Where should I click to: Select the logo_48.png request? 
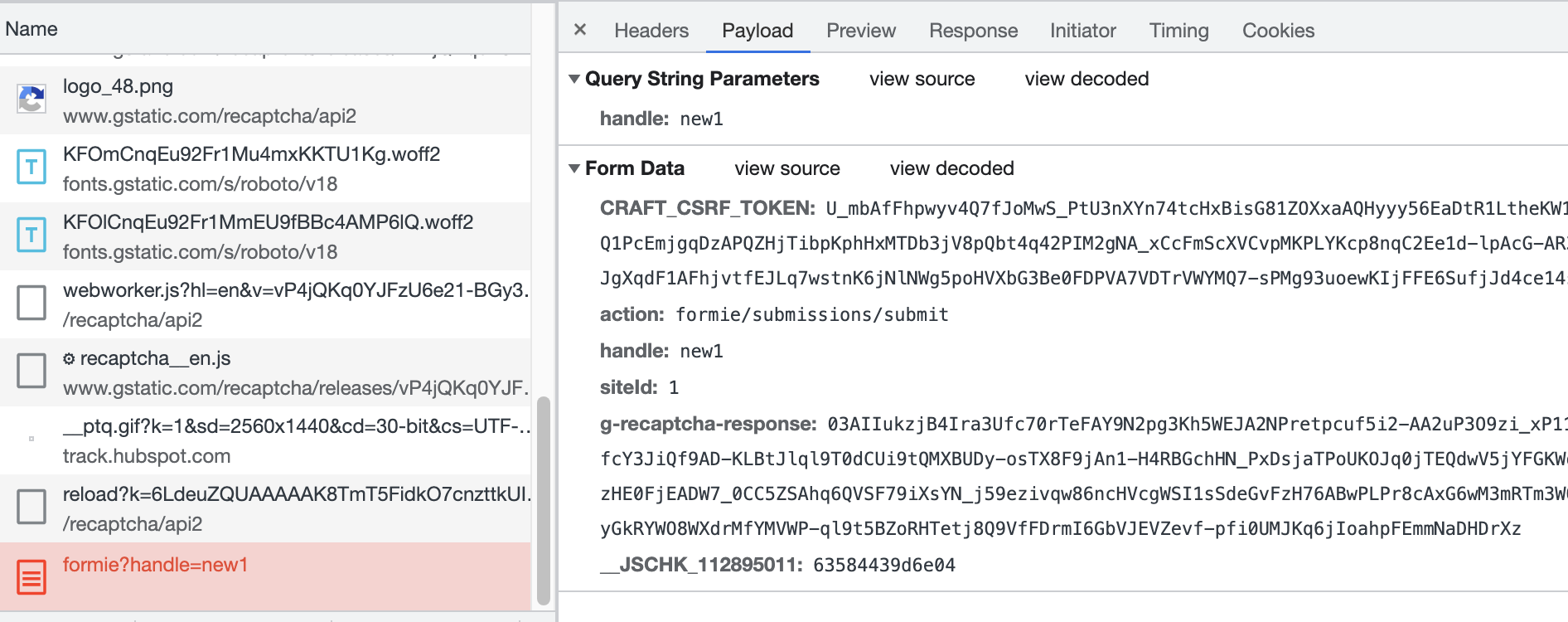click(x=265, y=100)
